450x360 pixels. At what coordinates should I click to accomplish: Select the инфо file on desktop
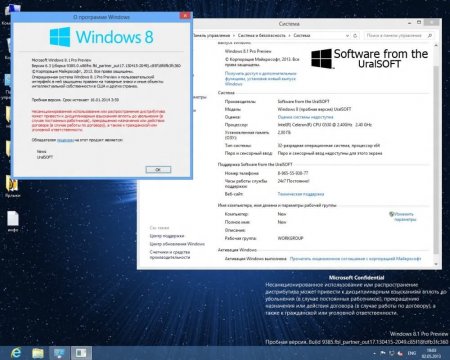(13, 221)
